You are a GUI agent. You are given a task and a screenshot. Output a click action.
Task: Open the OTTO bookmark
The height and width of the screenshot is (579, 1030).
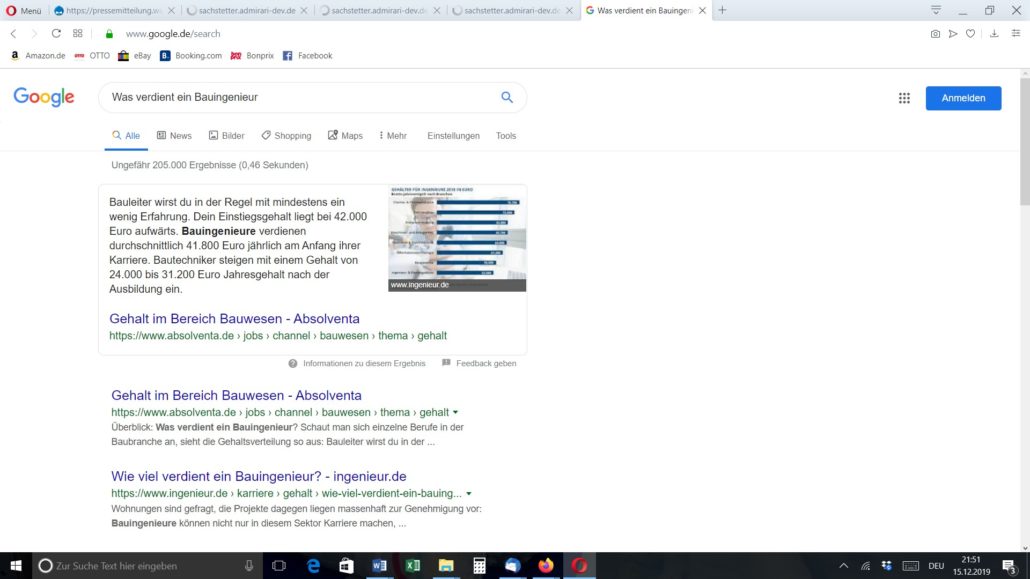click(92, 56)
